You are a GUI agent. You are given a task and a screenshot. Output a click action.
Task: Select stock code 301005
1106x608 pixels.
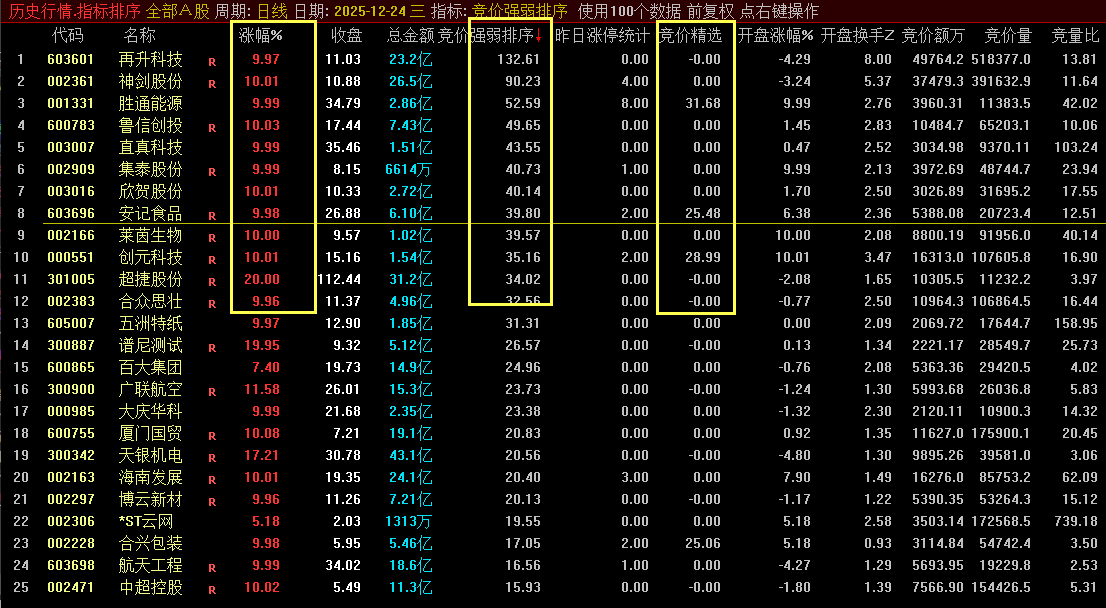click(x=71, y=279)
